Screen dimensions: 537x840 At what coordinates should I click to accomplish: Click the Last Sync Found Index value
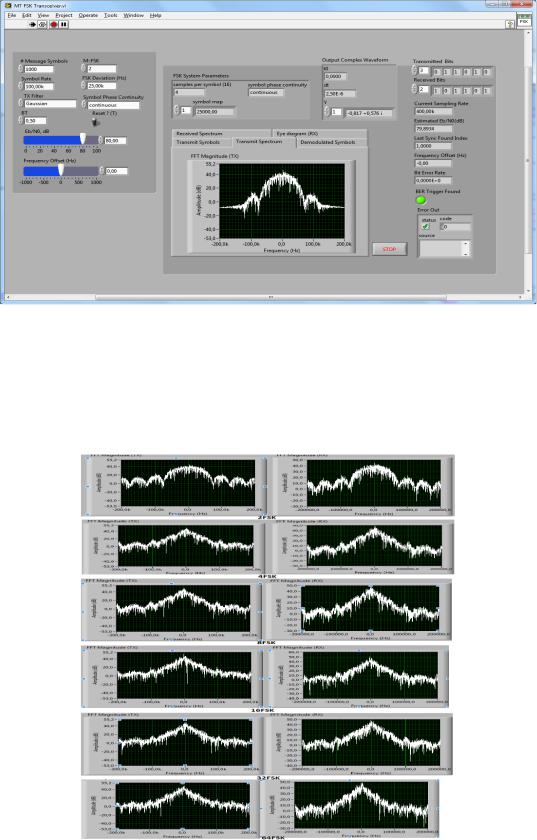433,146
